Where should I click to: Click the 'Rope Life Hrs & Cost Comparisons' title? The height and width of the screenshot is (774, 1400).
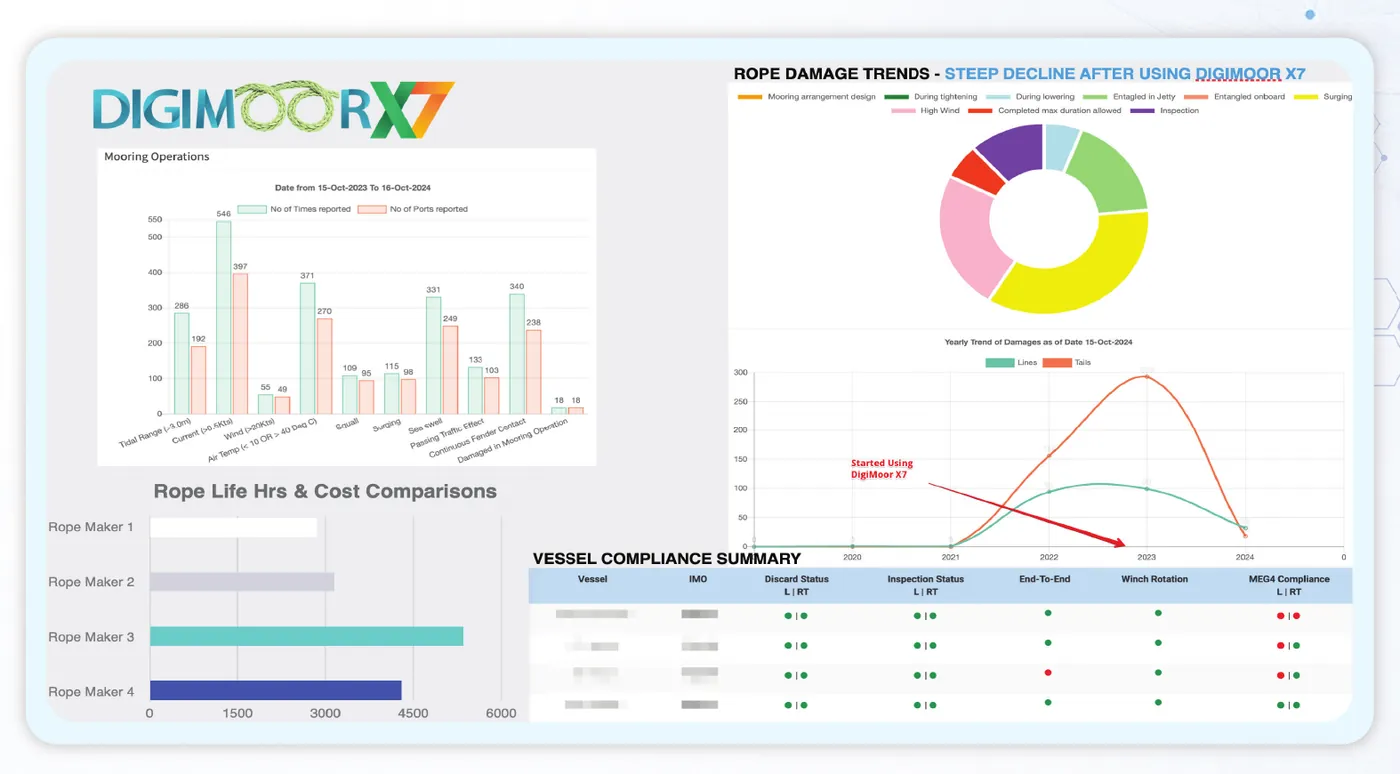tap(325, 491)
